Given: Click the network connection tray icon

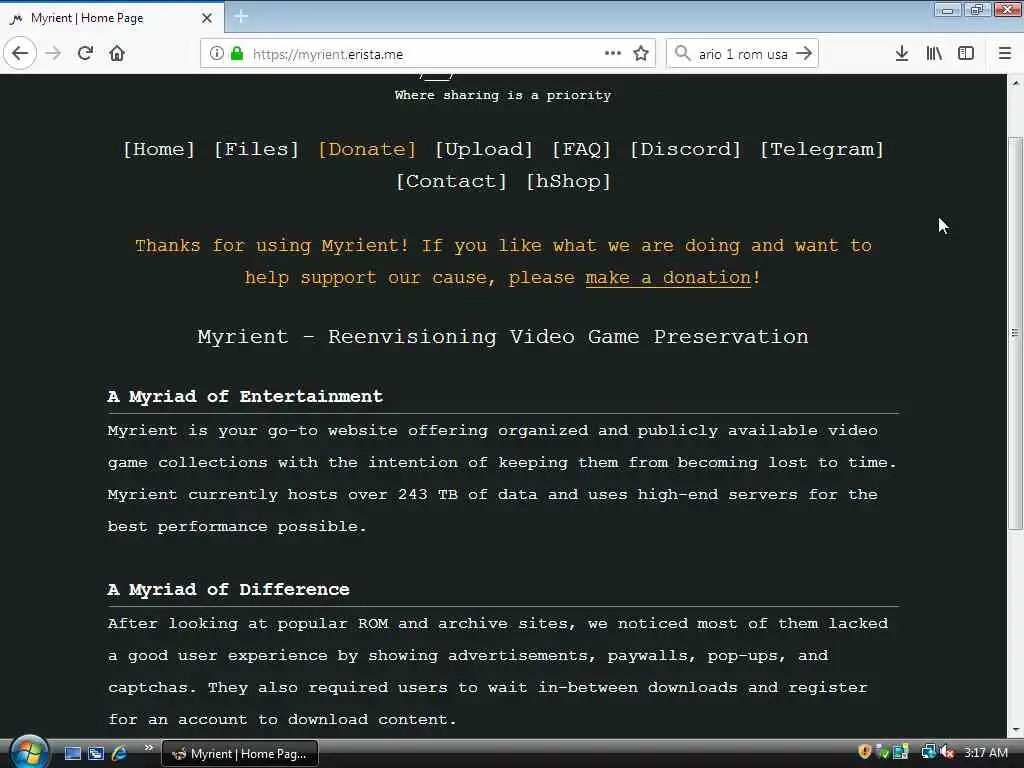Looking at the screenshot, I should 928,752.
